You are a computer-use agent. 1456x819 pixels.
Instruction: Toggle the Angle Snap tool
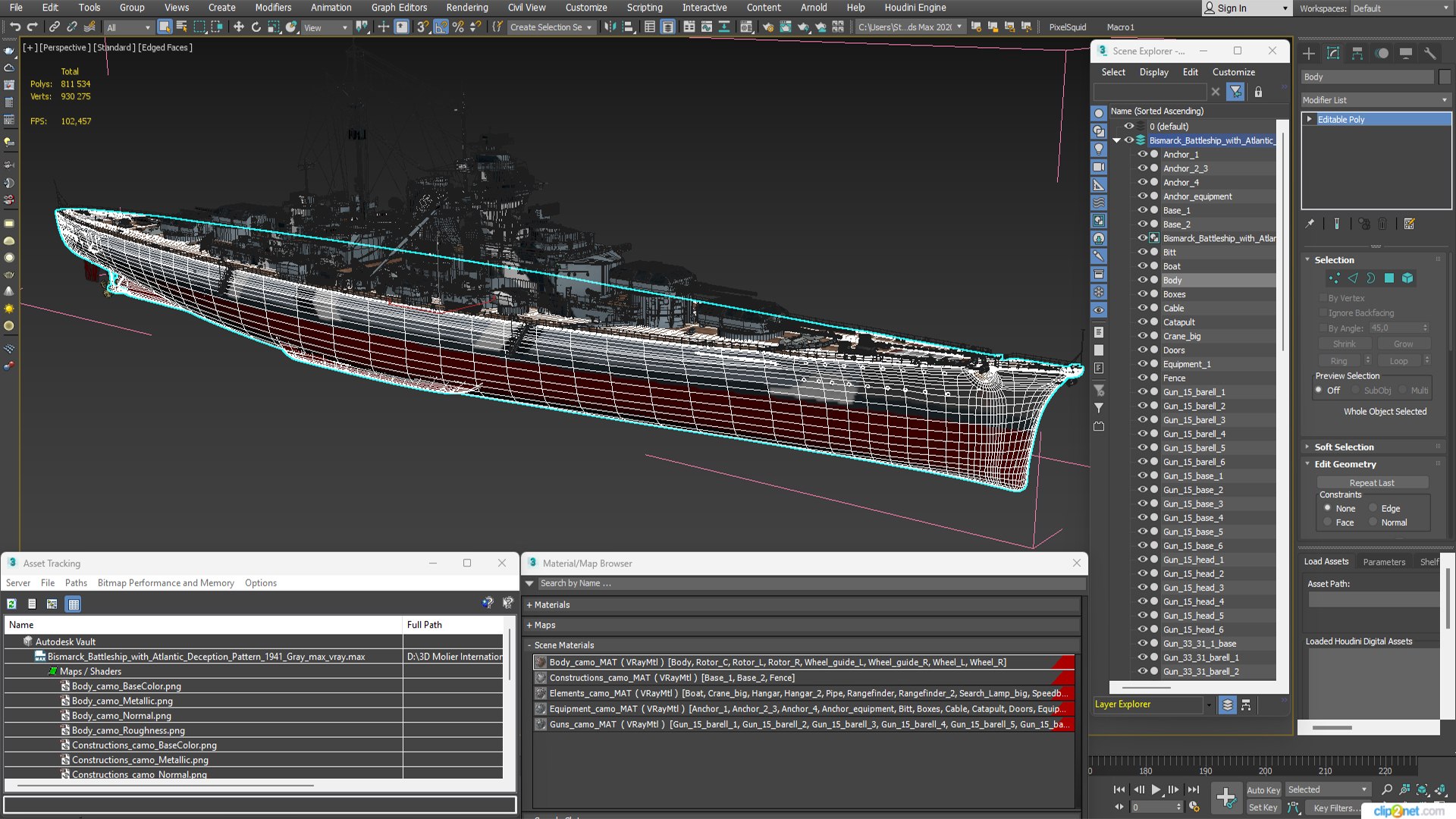(x=441, y=27)
